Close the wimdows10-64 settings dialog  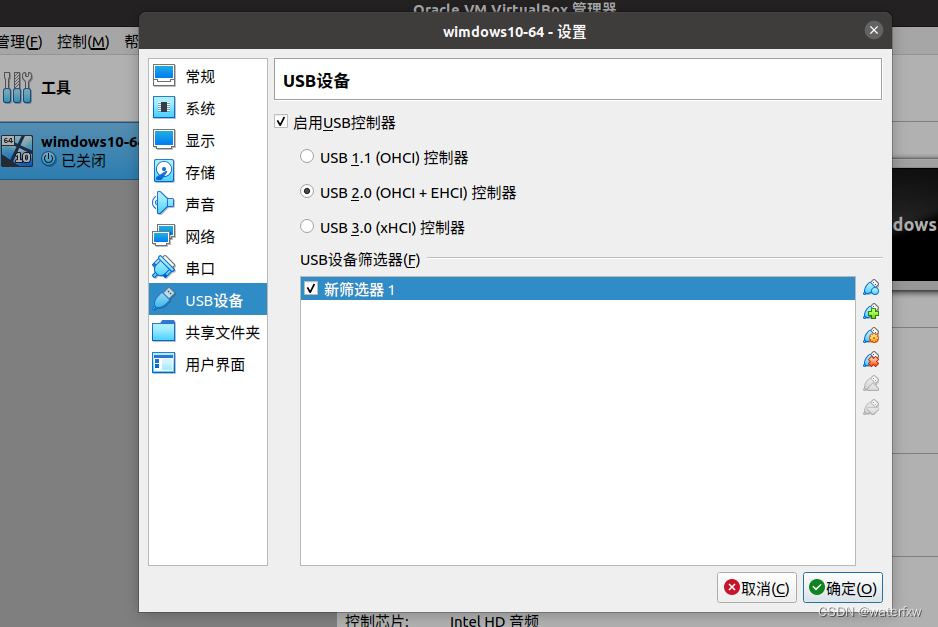tap(873, 30)
